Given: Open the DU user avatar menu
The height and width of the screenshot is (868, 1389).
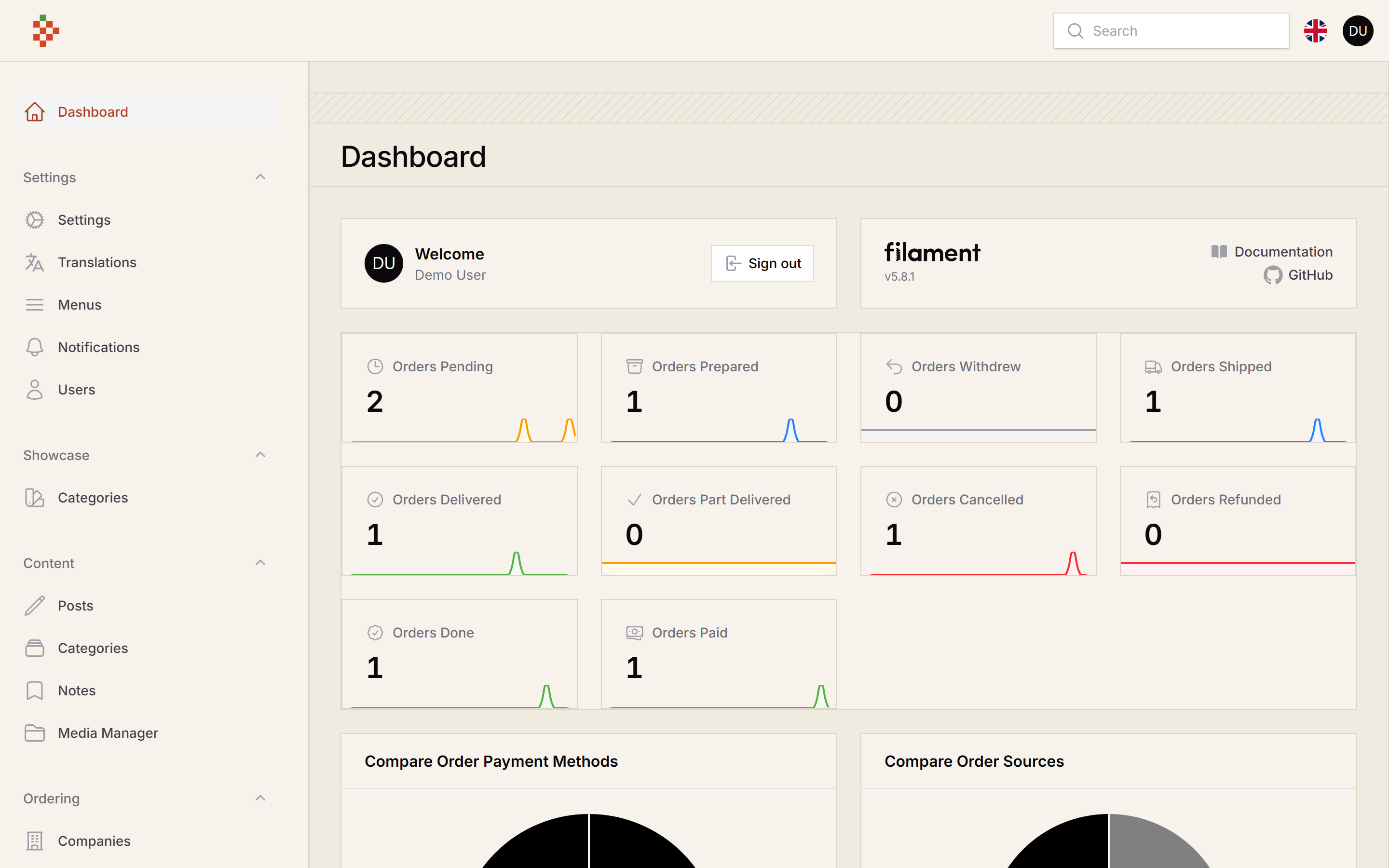Looking at the screenshot, I should coord(1358,31).
